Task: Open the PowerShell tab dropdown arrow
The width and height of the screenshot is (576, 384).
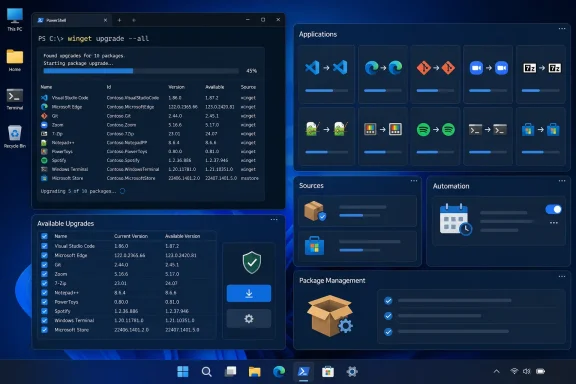Action: (x=134, y=20)
